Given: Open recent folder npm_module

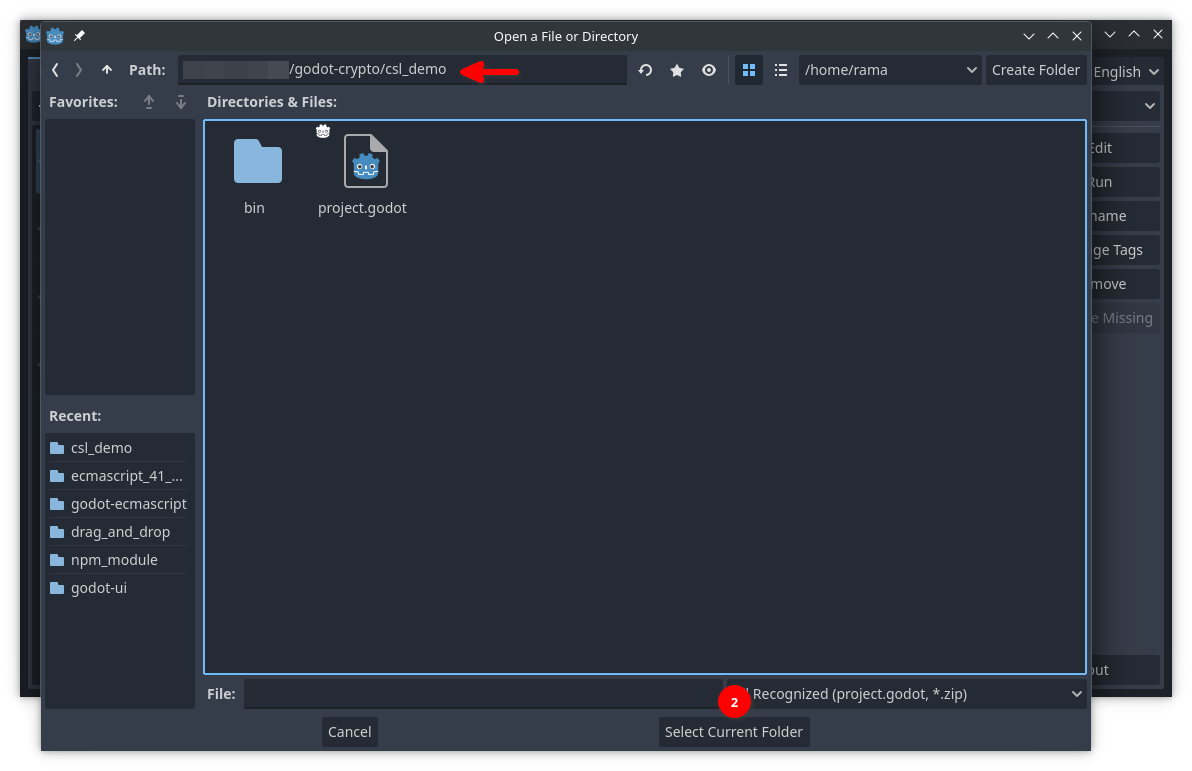Looking at the screenshot, I should coord(118,560).
